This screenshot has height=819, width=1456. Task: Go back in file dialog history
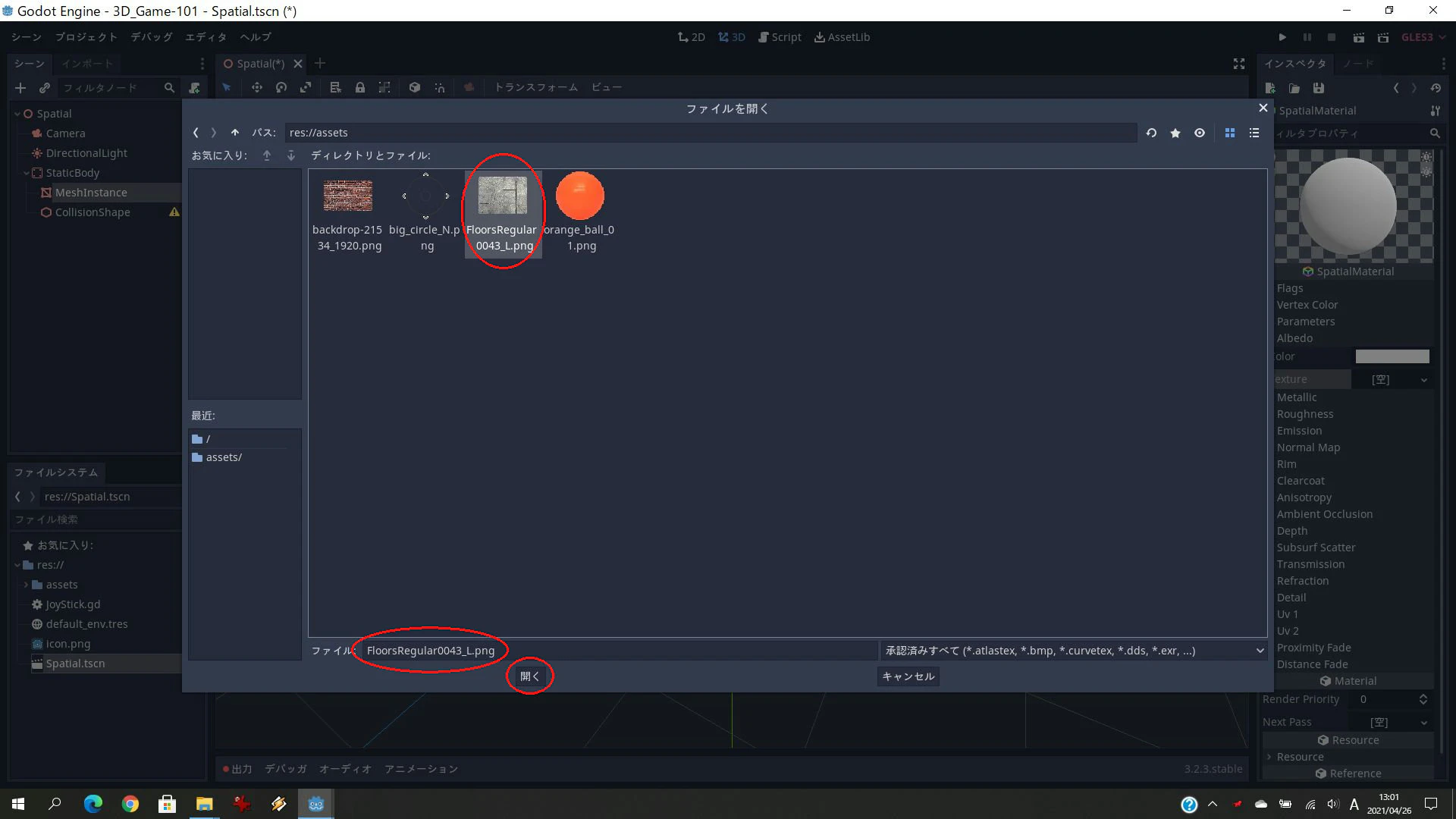click(x=196, y=133)
